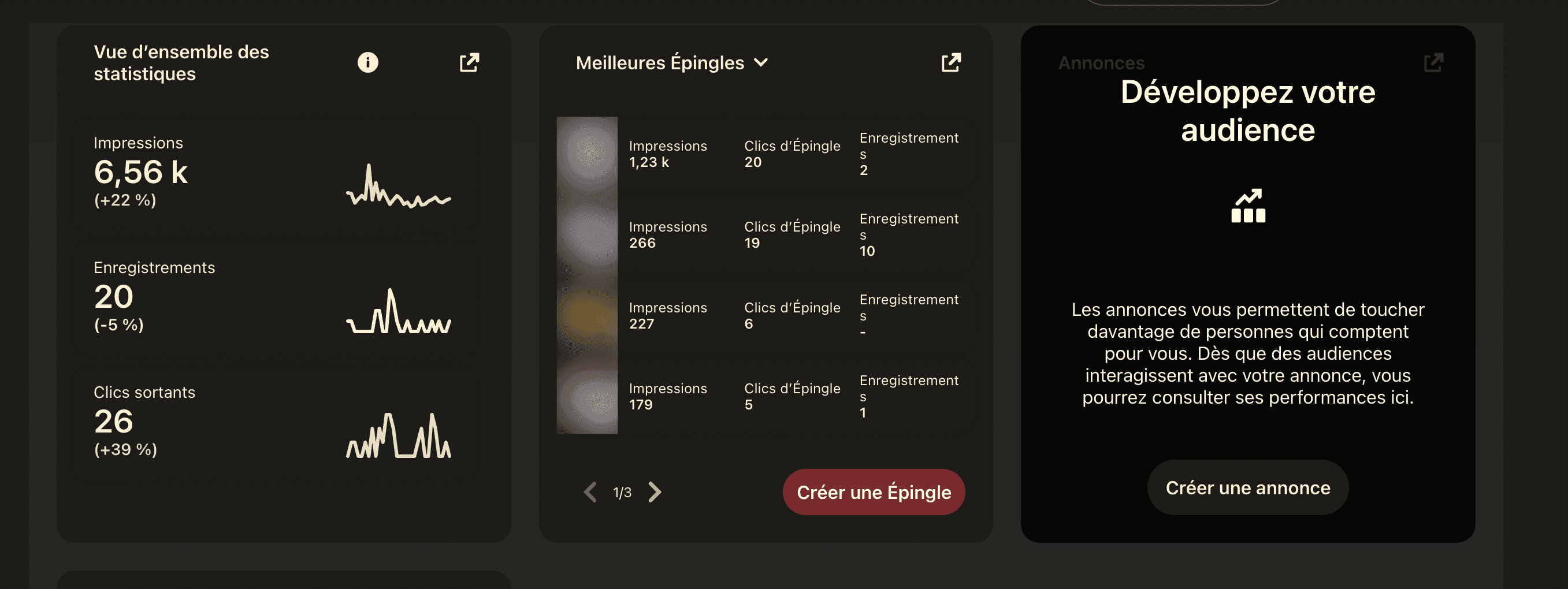Open statistics overview in external view
The image size is (1568, 589).
pyautogui.click(x=469, y=62)
